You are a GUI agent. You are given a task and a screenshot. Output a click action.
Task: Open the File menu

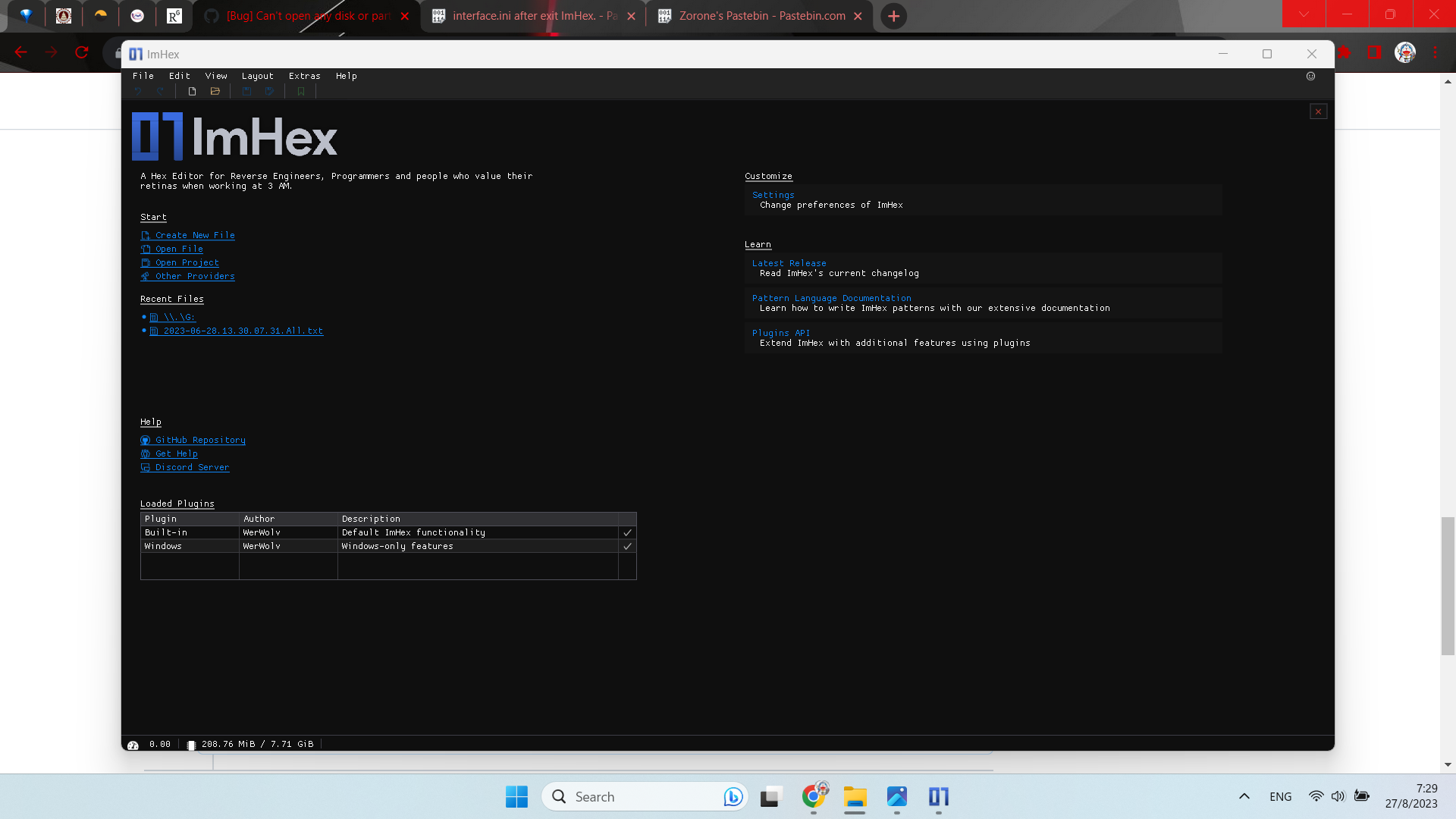pyautogui.click(x=143, y=76)
